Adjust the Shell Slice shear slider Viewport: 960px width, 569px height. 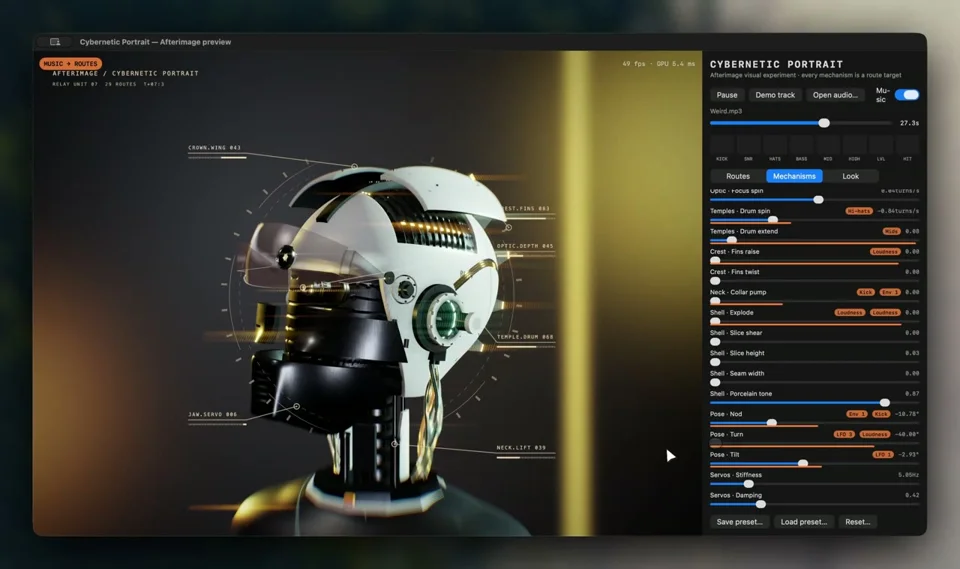click(x=814, y=342)
